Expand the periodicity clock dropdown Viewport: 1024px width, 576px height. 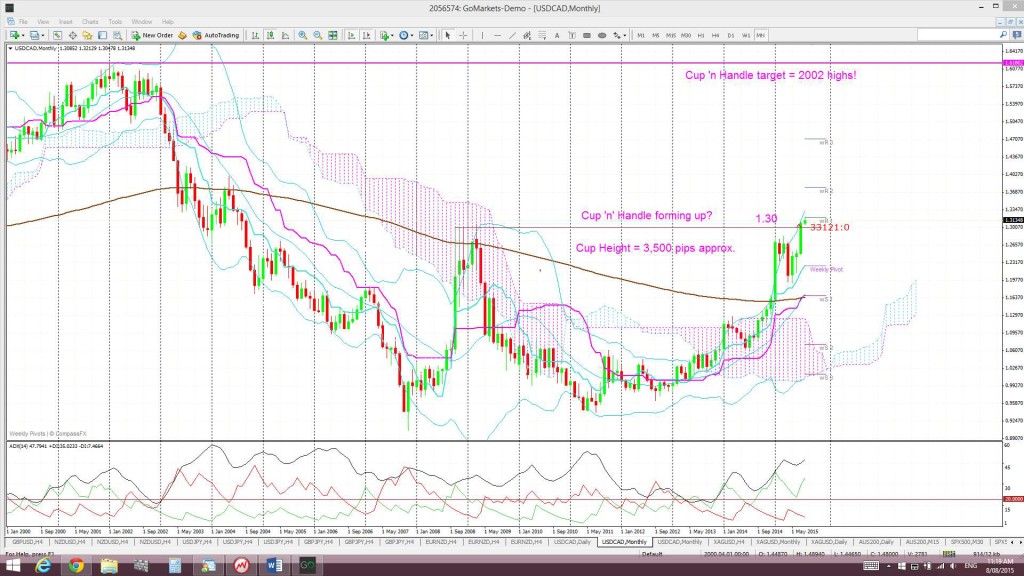point(412,36)
